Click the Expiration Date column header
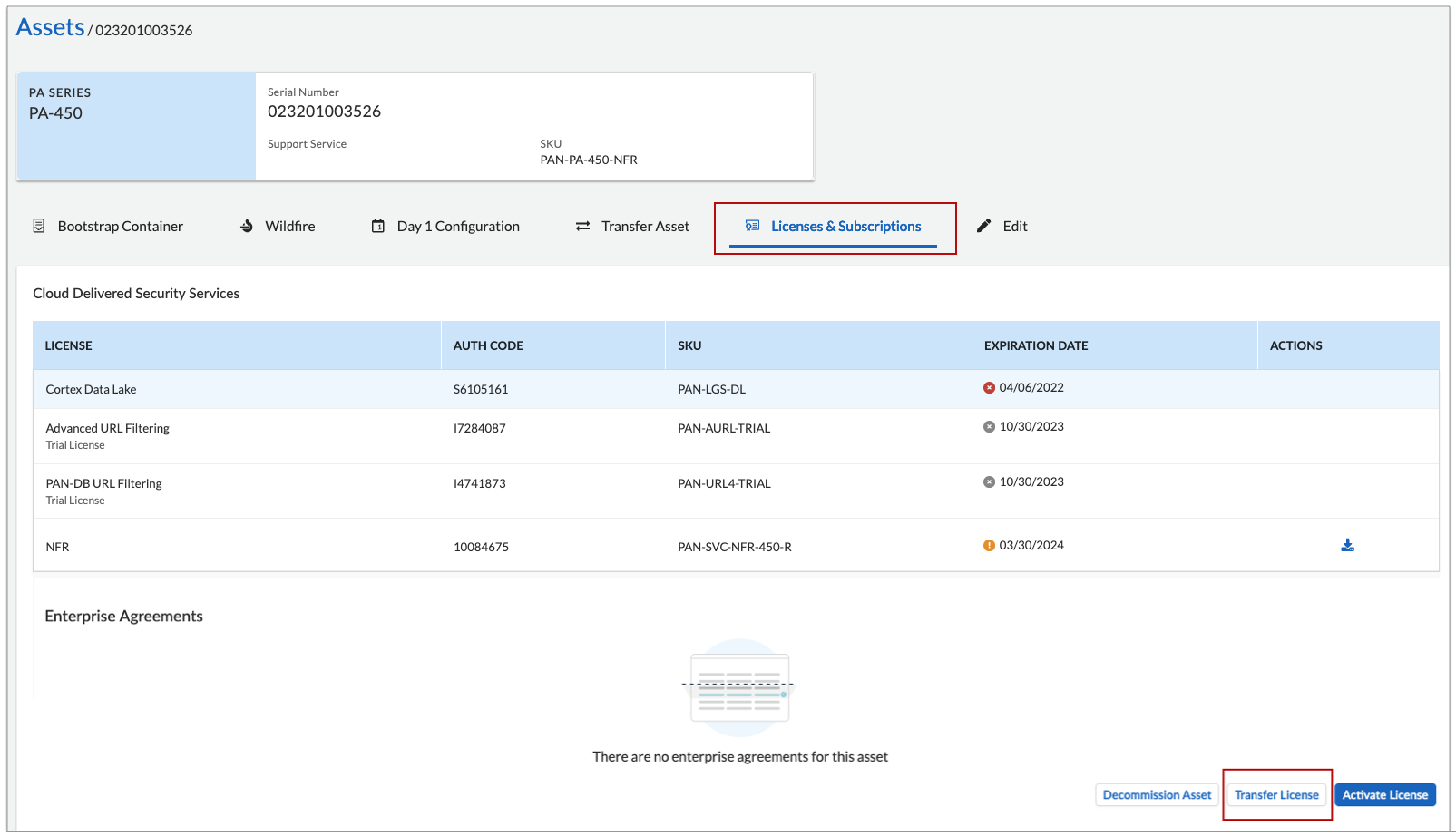The image size is (1456, 836). click(1036, 345)
